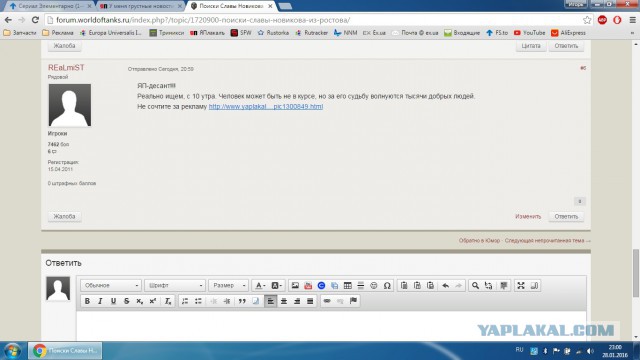Toggle center text alignment
This screenshot has width=640, height=360.
(x=284, y=301)
